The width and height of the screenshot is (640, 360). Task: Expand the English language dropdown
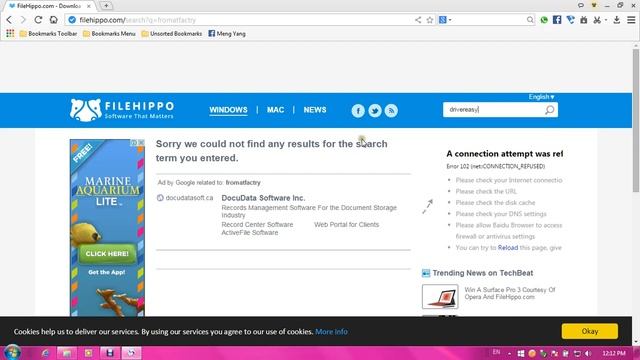pyautogui.click(x=541, y=97)
